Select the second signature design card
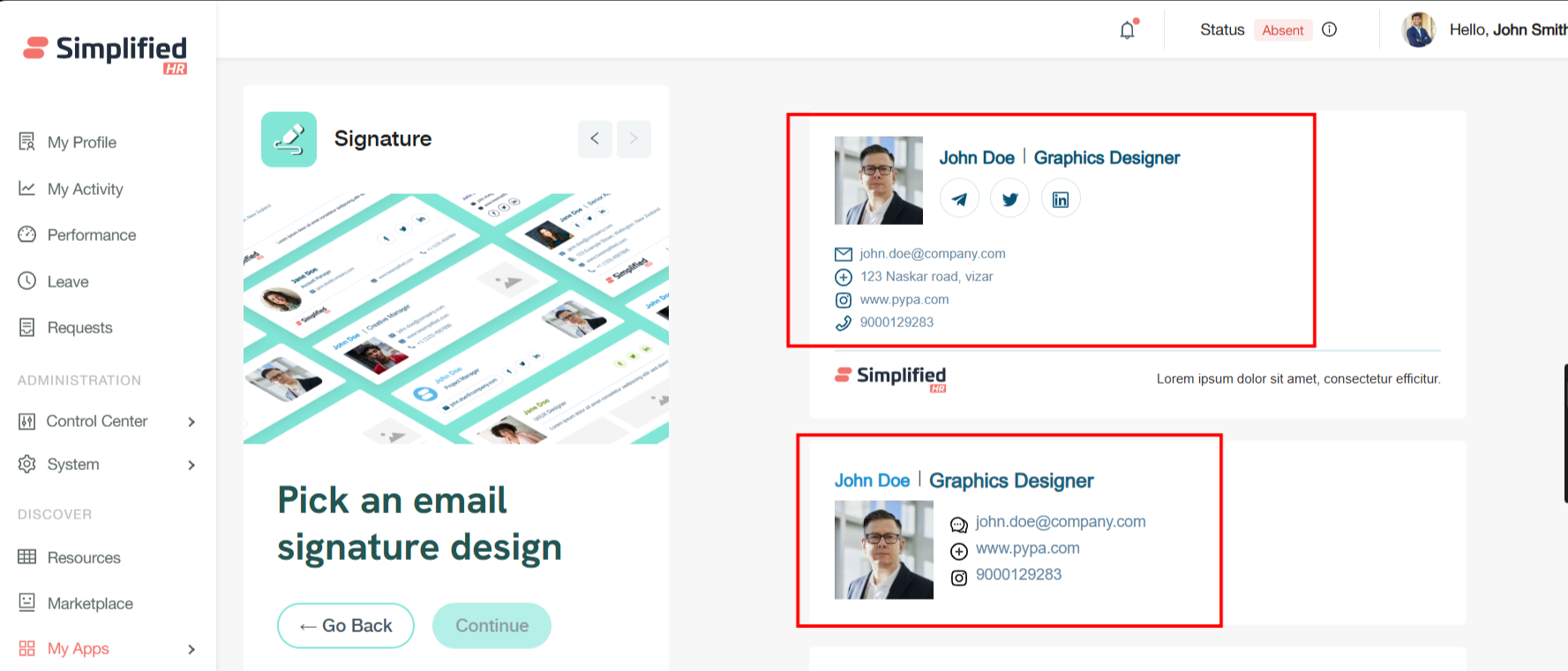The width and height of the screenshot is (1568, 671). click(x=1137, y=533)
